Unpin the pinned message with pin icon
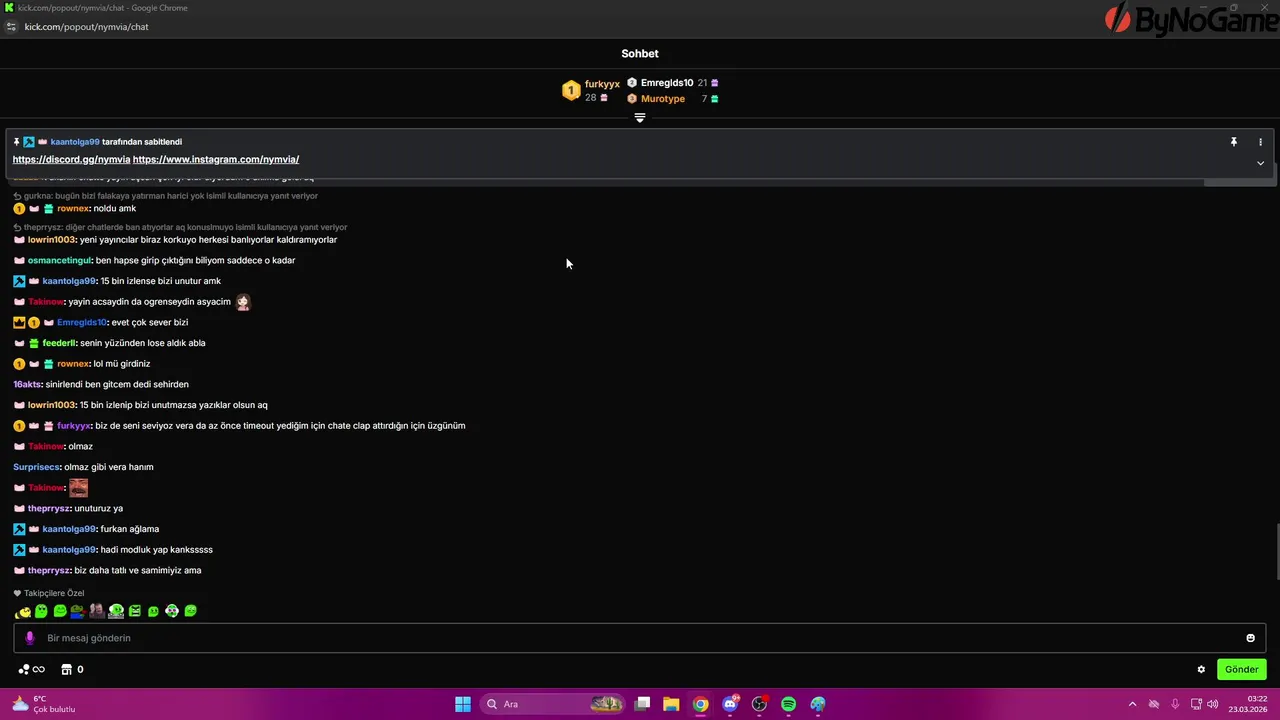1280x720 pixels. [1234, 142]
